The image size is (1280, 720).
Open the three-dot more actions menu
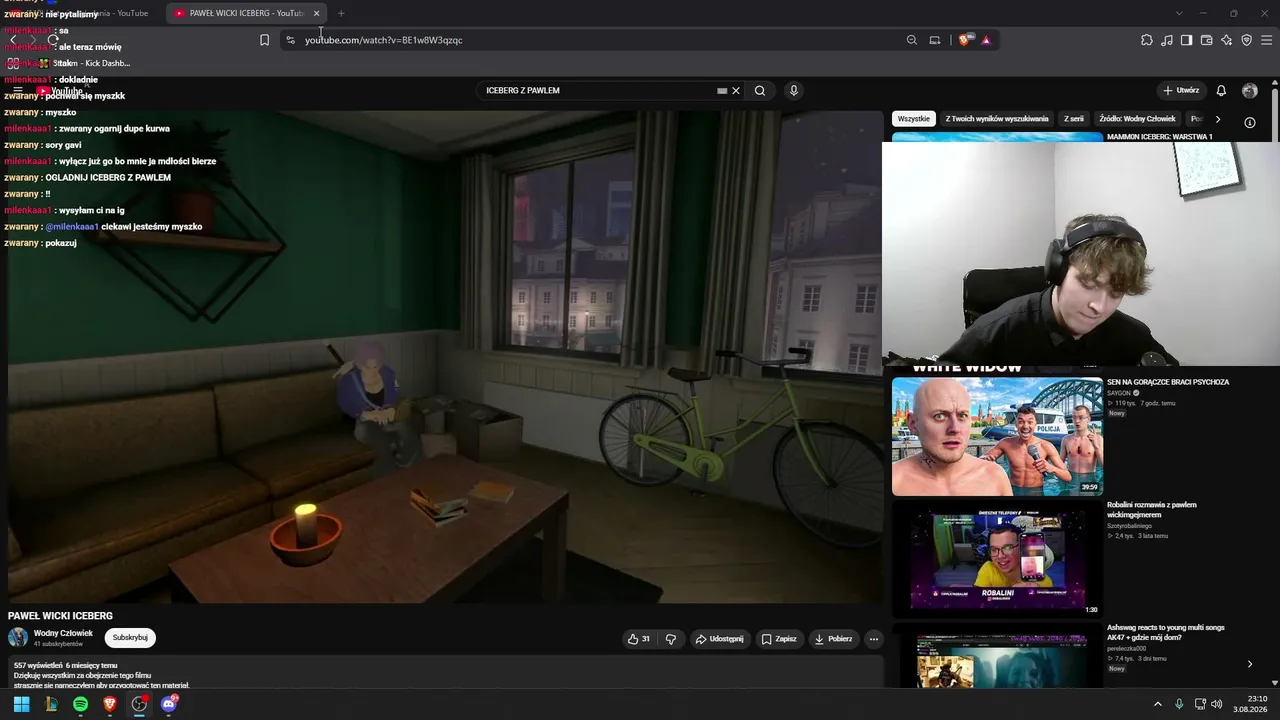click(874, 639)
